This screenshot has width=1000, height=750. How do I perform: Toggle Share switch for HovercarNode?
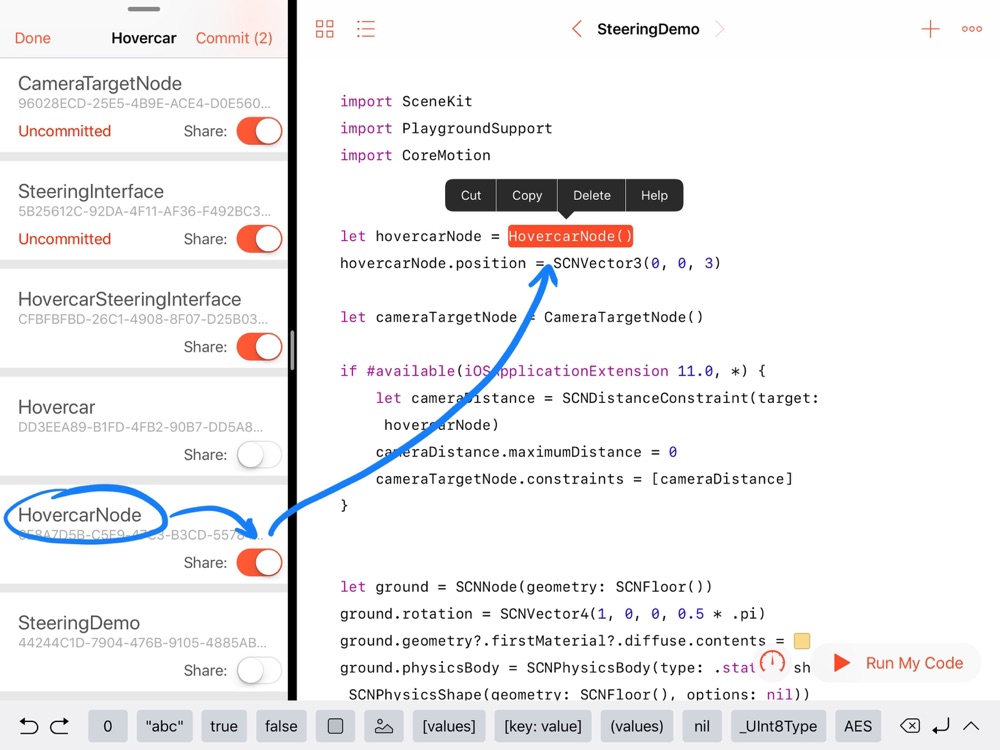pos(260,562)
